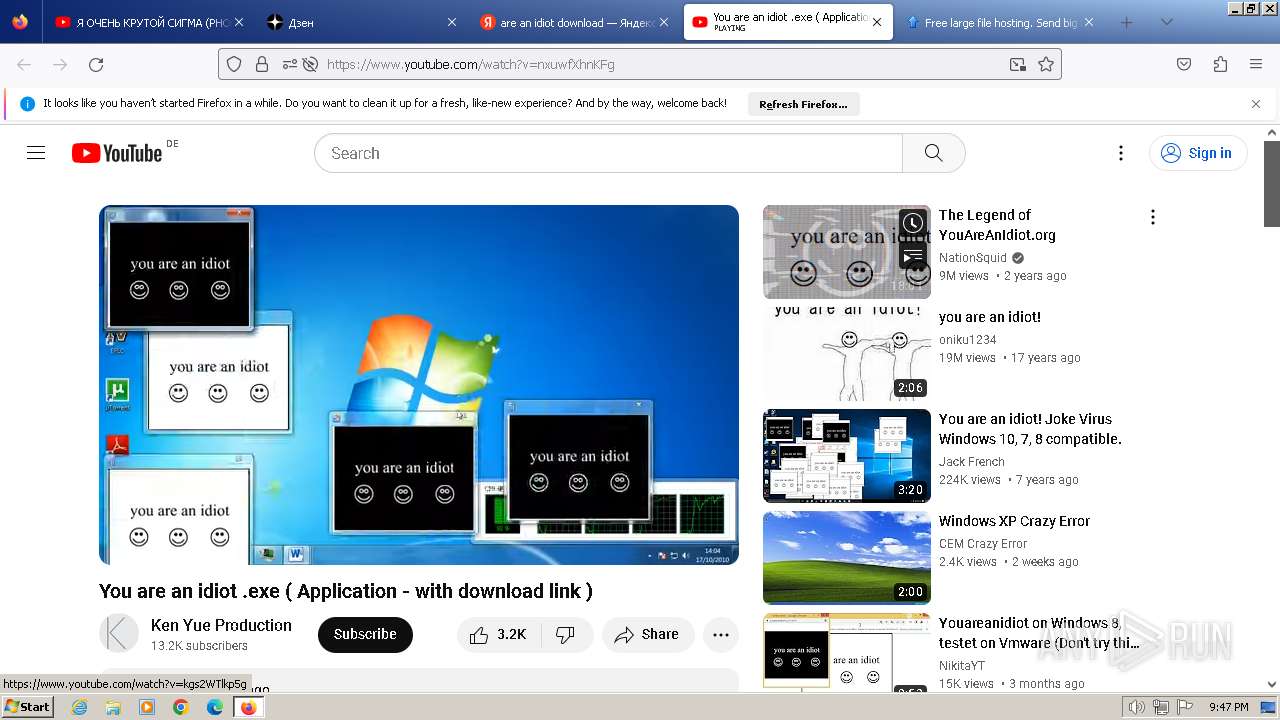This screenshot has width=1280, height=720.
Task: Subscribe to Ken Yue Production
Action: click(365, 635)
